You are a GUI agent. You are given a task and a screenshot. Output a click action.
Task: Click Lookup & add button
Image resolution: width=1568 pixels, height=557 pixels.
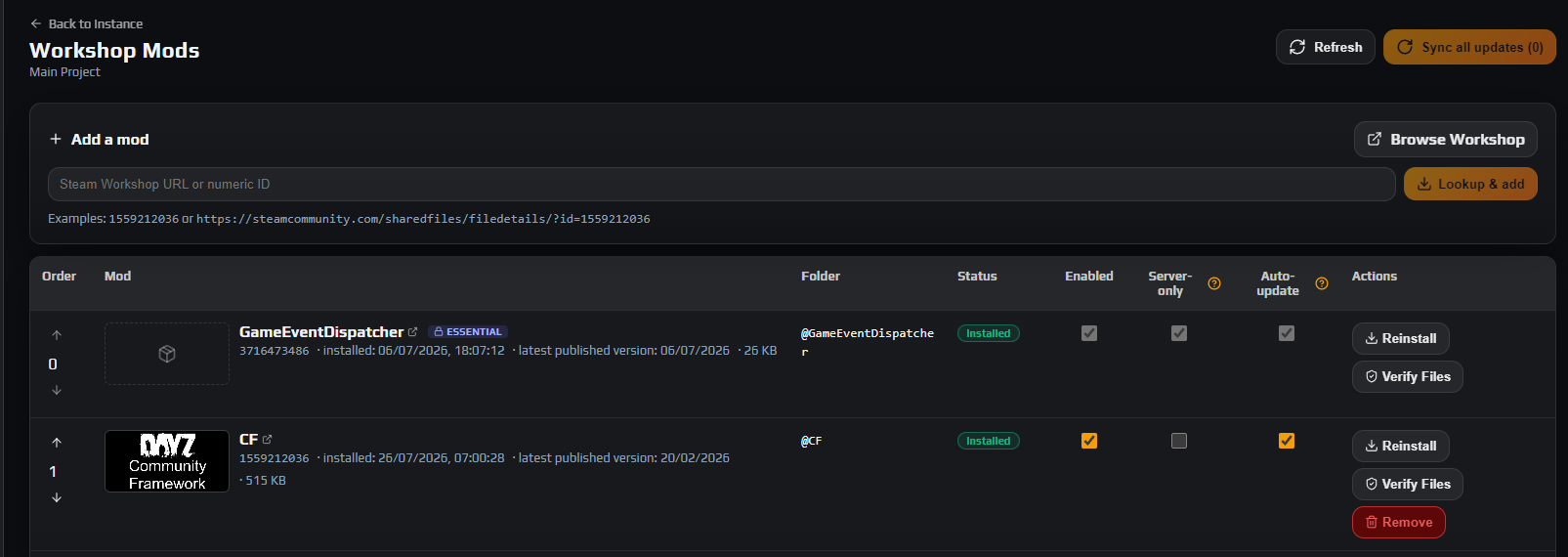[x=1470, y=184]
